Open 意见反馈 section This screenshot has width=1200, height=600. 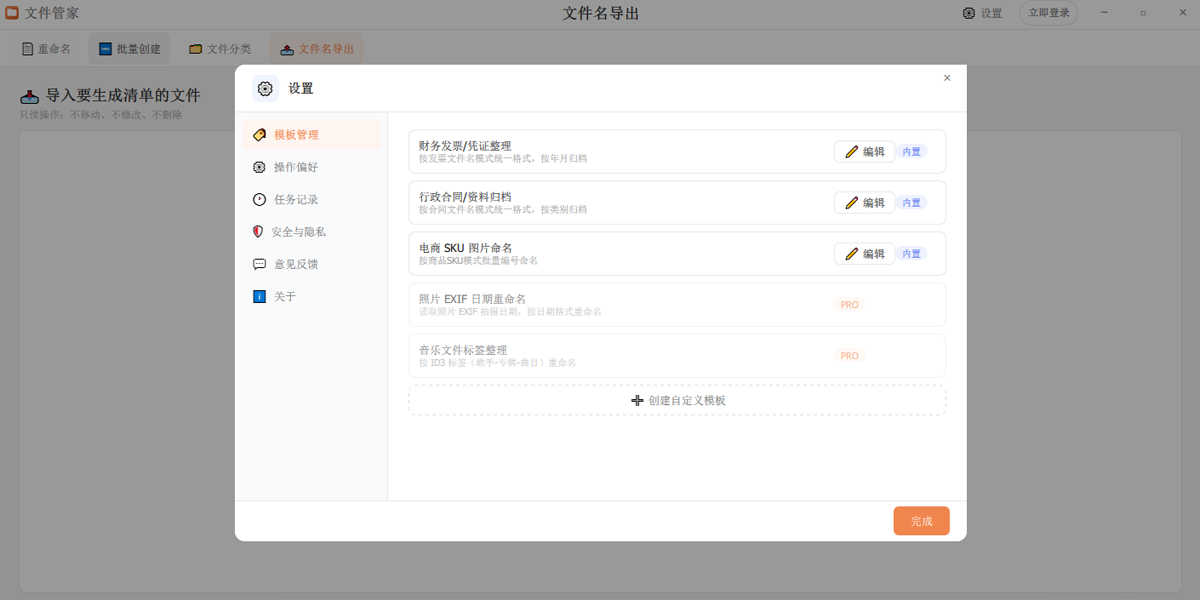point(311,264)
